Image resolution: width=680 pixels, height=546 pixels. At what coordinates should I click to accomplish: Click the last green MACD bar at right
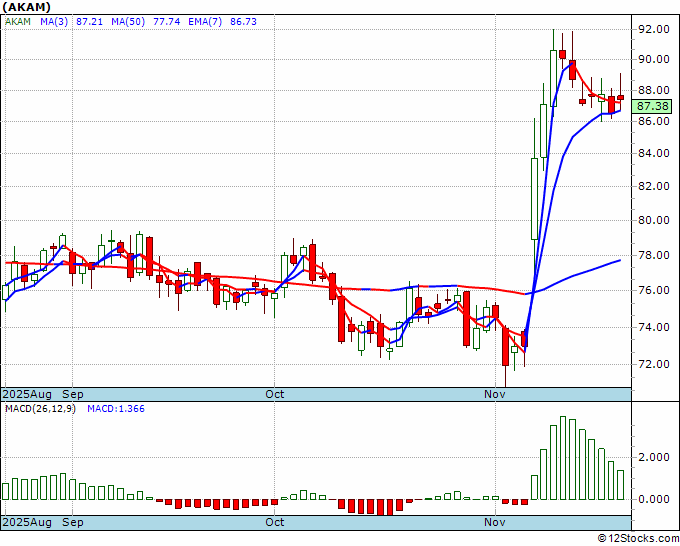[x=621, y=485]
